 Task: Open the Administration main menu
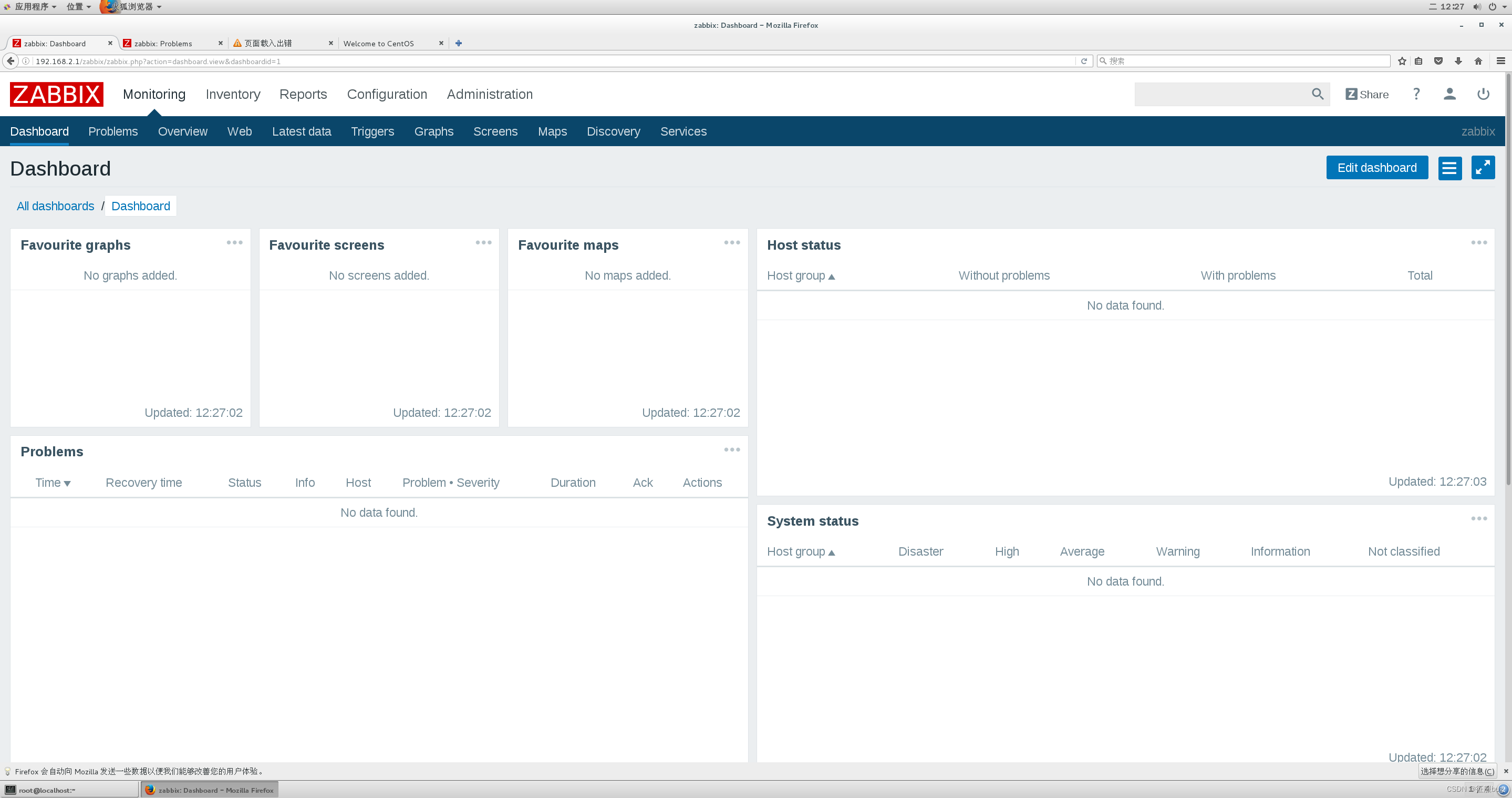490,94
